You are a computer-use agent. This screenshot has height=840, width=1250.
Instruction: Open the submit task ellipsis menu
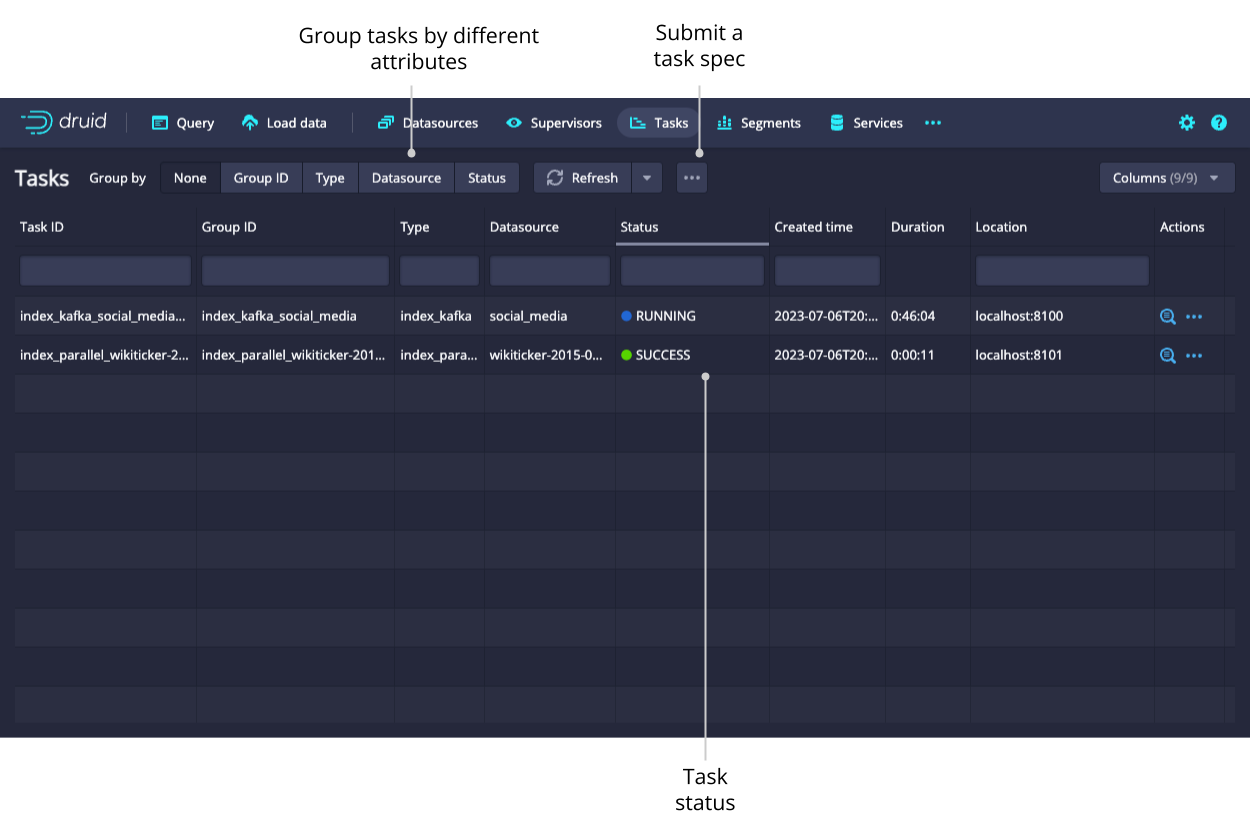692,178
